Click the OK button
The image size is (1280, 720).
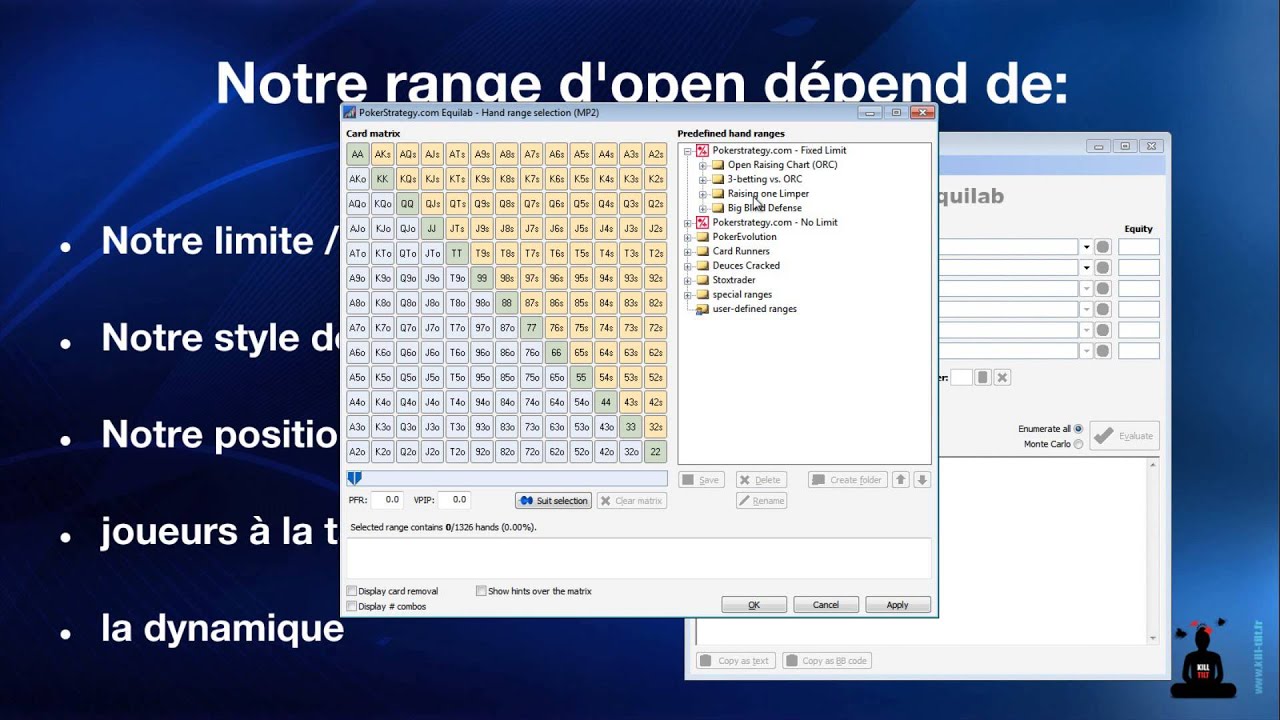[x=754, y=605]
